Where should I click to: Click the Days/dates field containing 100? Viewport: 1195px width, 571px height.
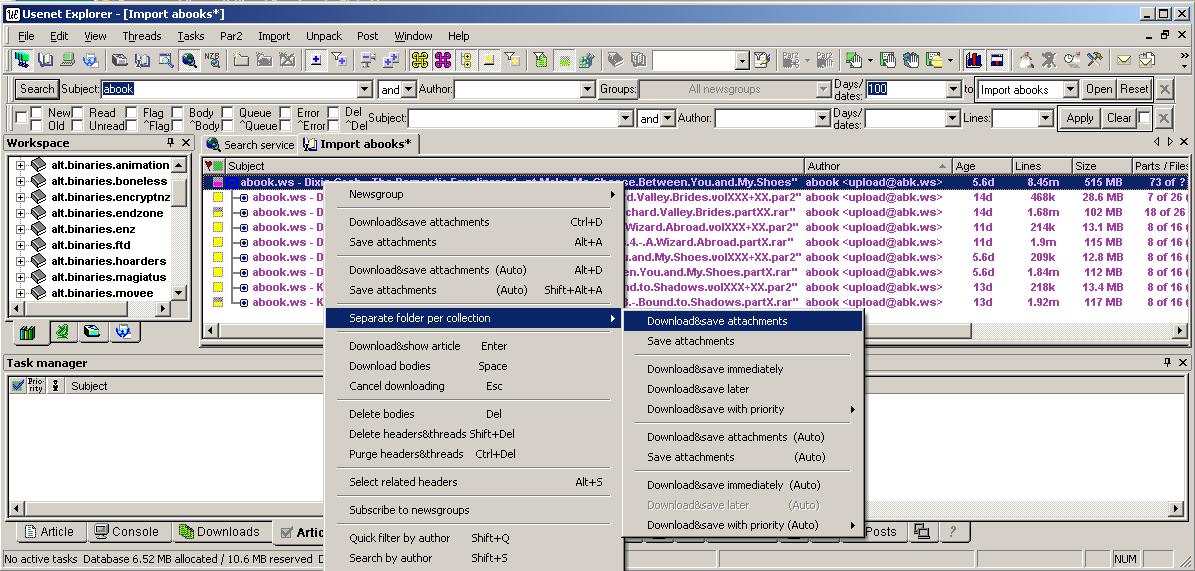904,89
